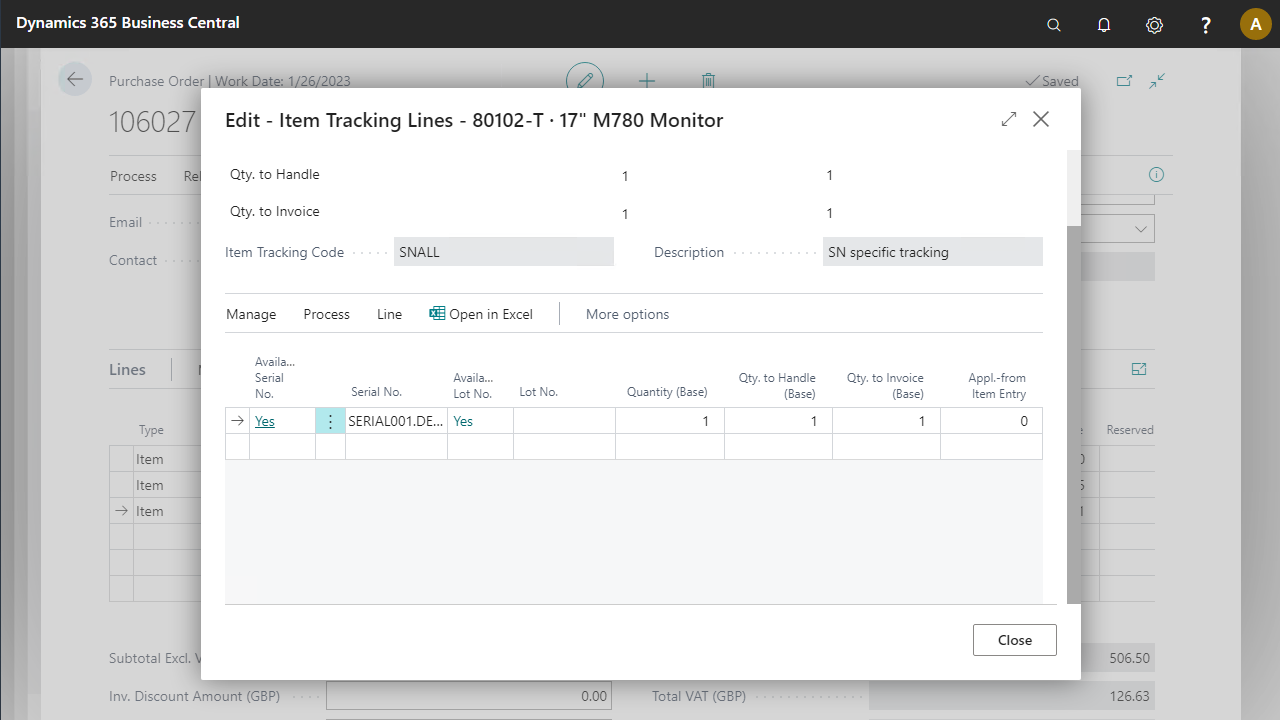The image size is (1280, 720).
Task: Click the expand icon in Lines section
Action: [x=1139, y=369]
